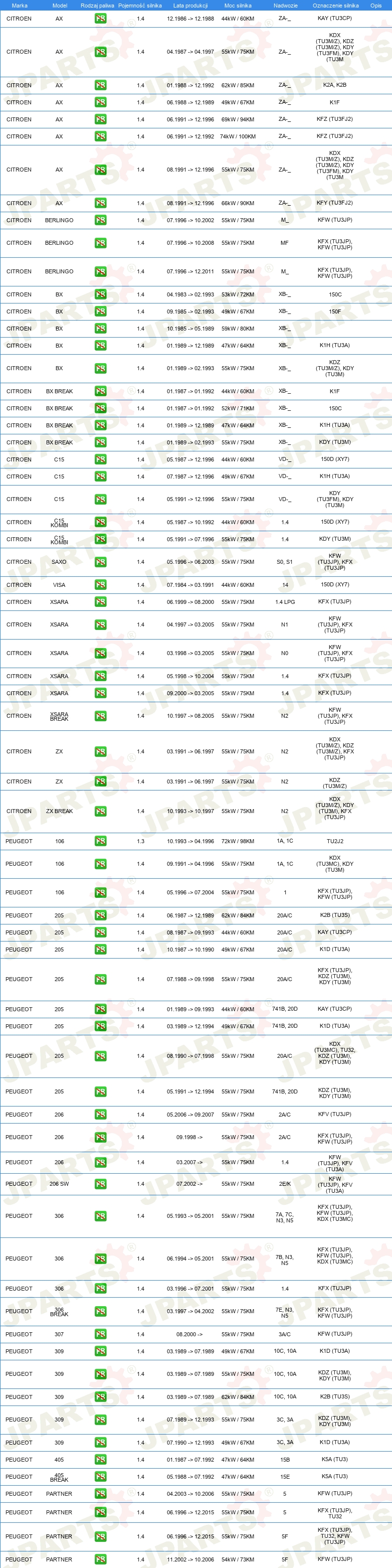Click the 7A, 7C, N3, N5 body cell
Image resolution: width=392 pixels, height=1568 pixels.
pyautogui.click(x=285, y=1218)
